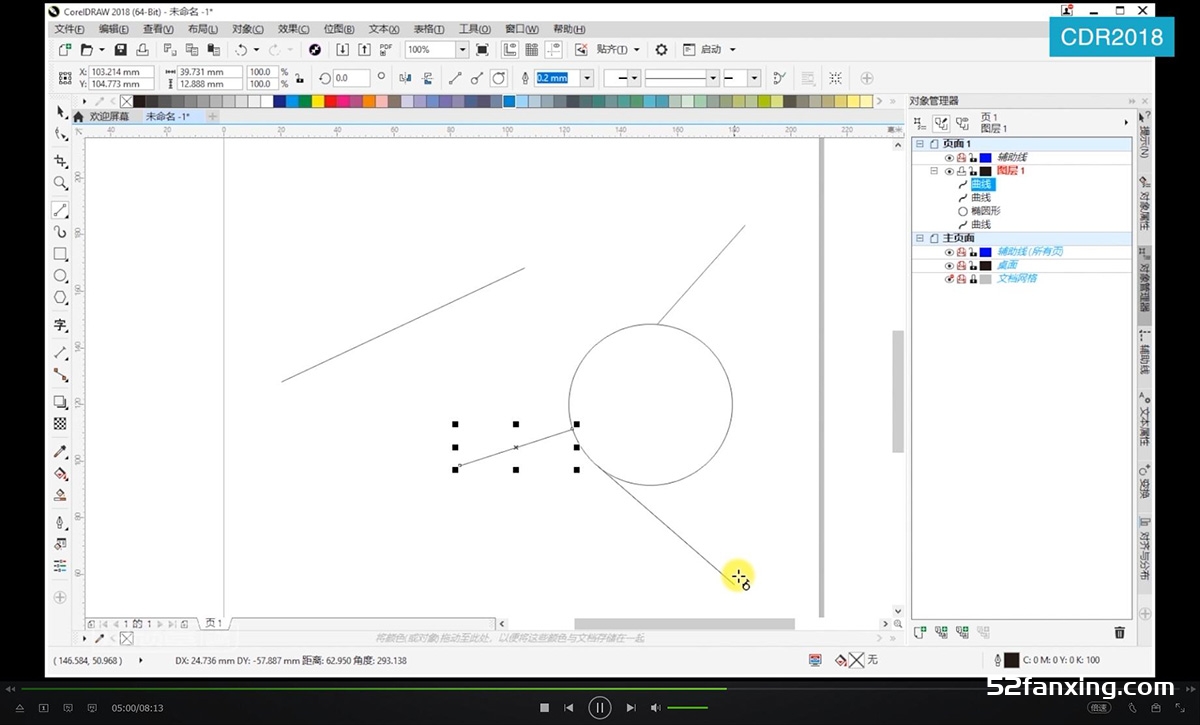Open the zoom level 100% dropdown
The height and width of the screenshot is (725, 1200).
pyautogui.click(x=462, y=49)
